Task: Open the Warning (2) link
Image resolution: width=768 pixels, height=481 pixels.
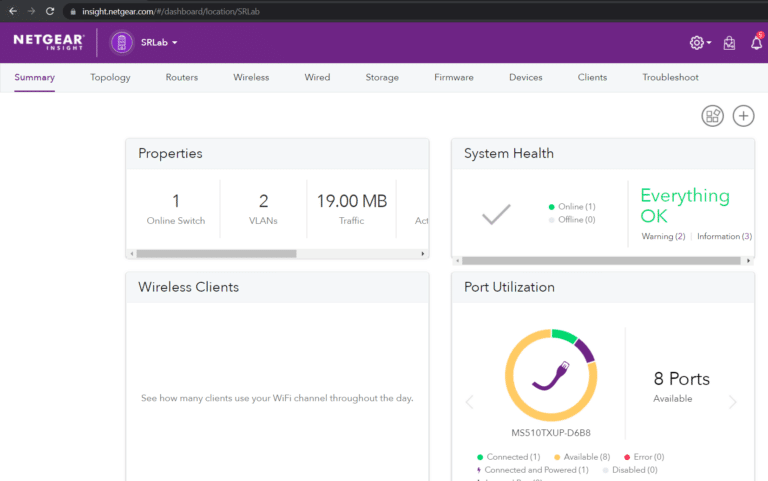Action: [x=663, y=237]
